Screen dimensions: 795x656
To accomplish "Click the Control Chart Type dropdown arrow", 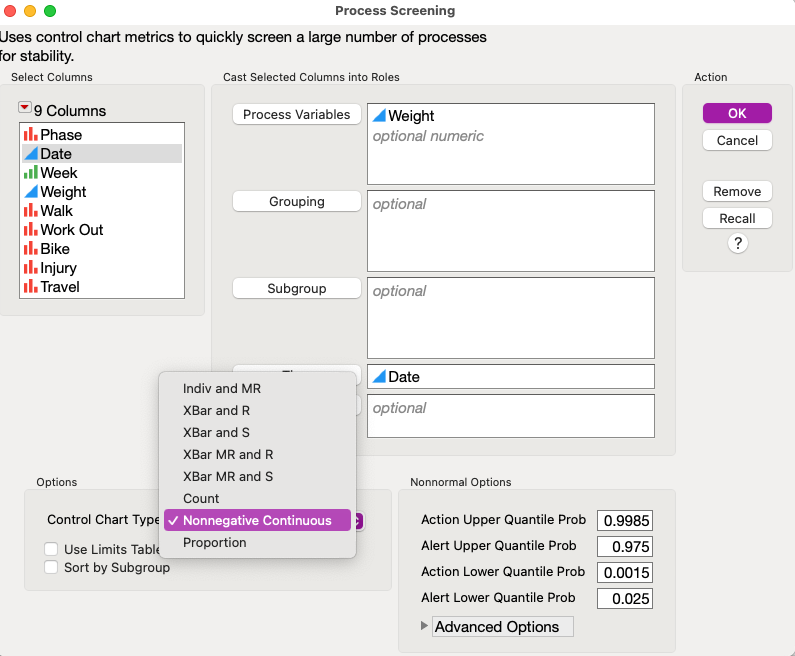I will click(x=358, y=521).
